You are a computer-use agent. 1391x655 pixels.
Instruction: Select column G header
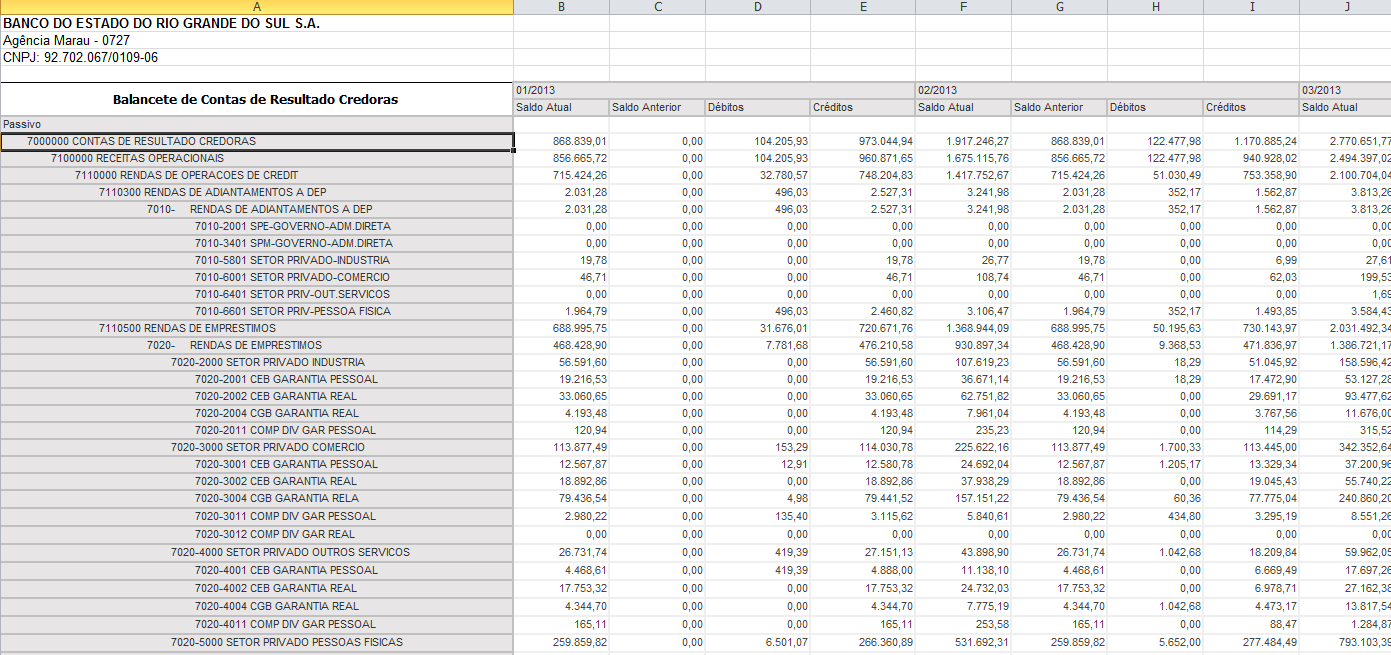pos(1058,7)
